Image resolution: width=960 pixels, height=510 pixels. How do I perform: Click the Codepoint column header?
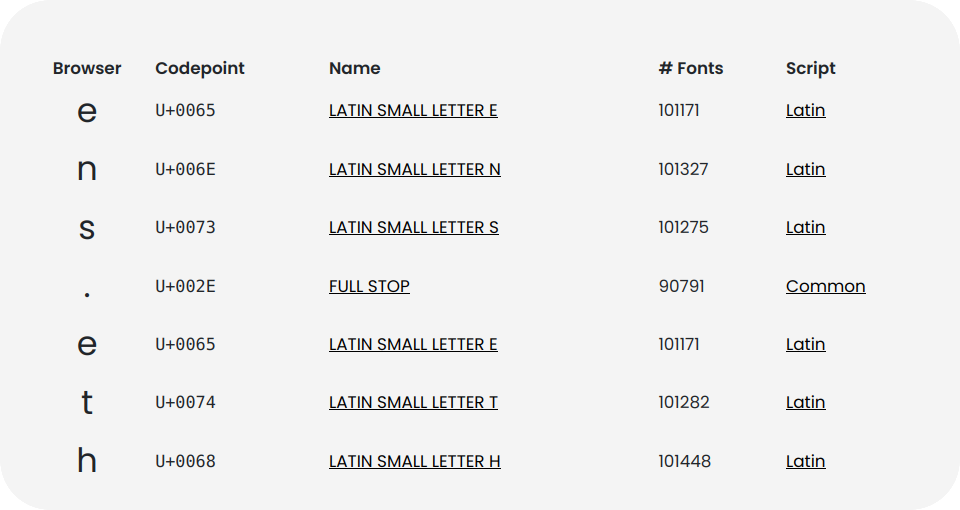[x=200, y=68]
